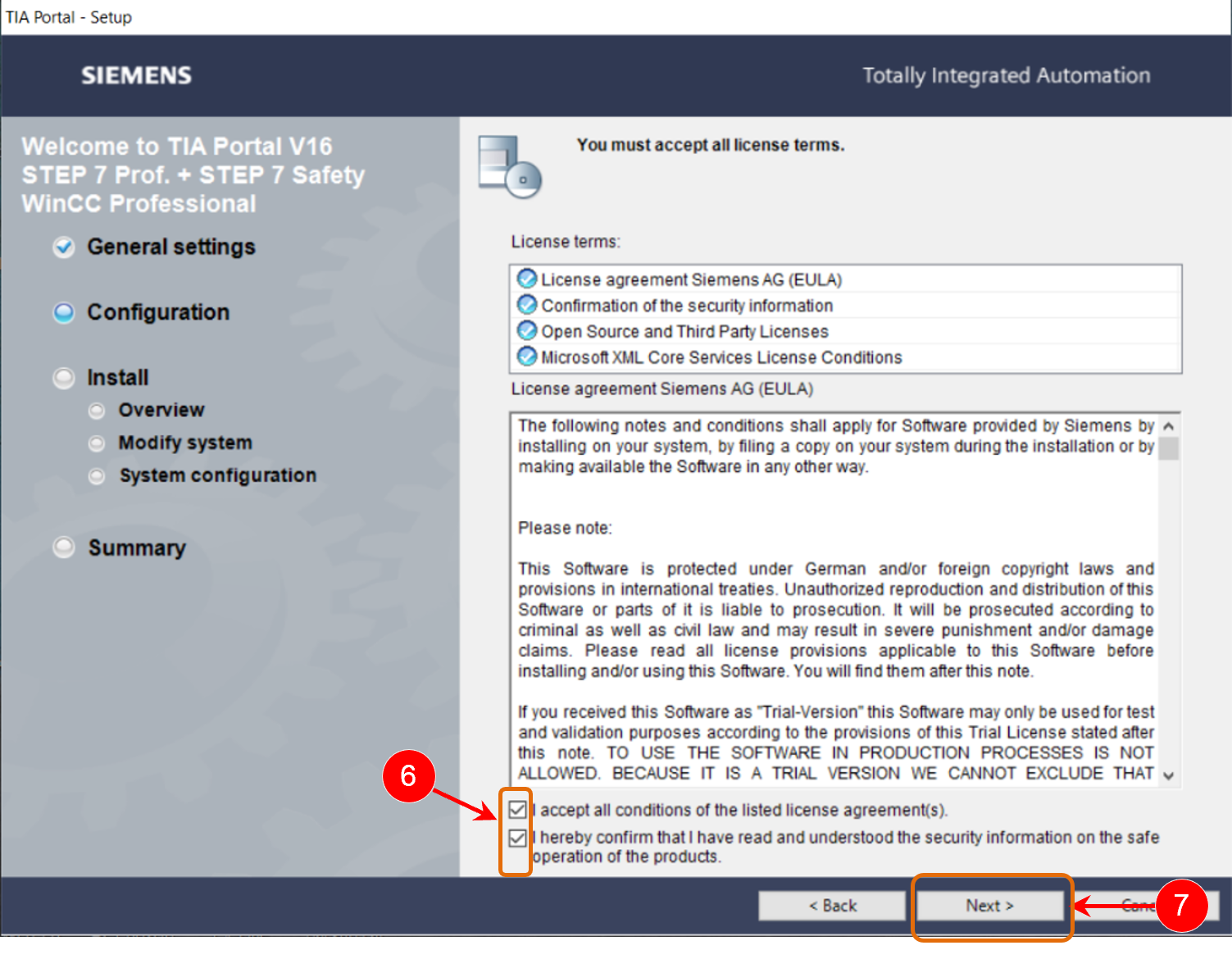The height and width of the screenshot is (959, 1232).
Task: Click the System configuration sub-step bullet icon
Action: (x=97, y=475)
